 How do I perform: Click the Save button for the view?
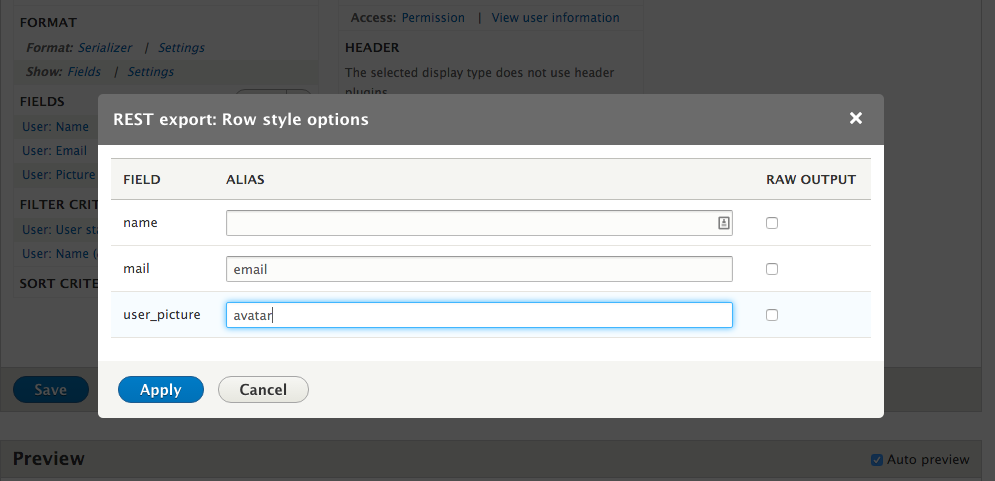click(x=50, y=390)
